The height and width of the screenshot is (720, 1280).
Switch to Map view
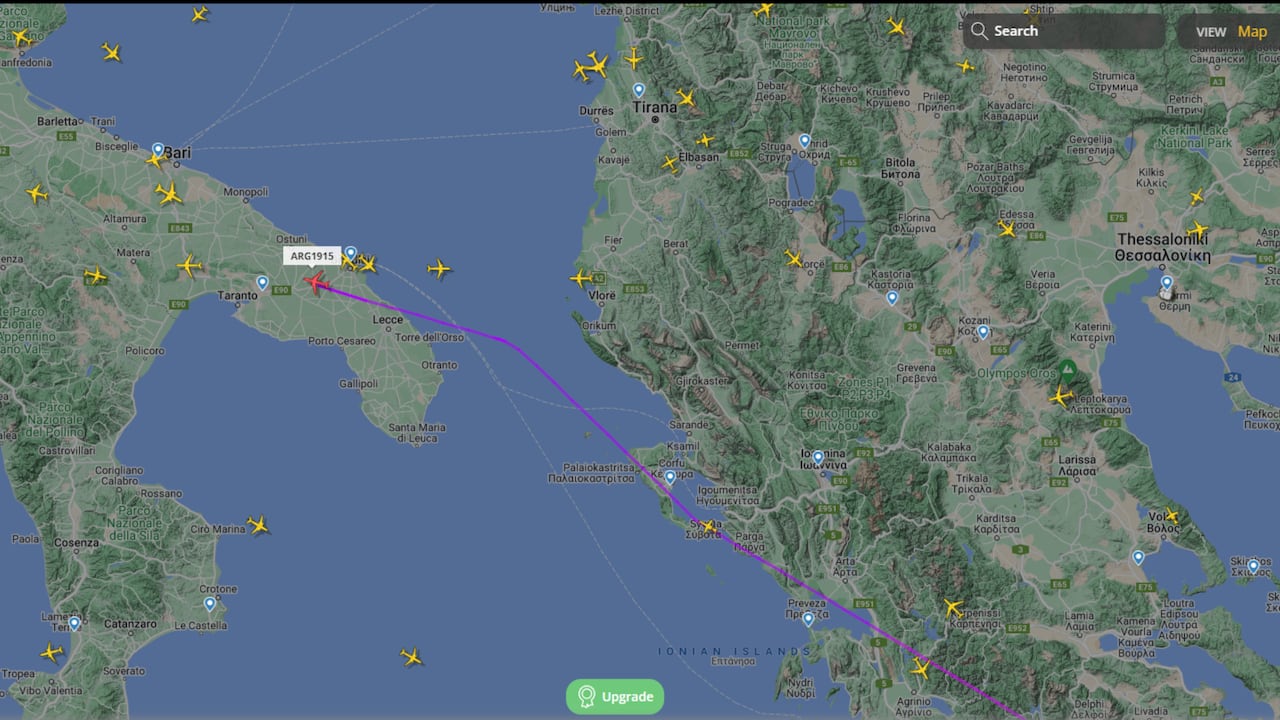(x=1252, y=31)
